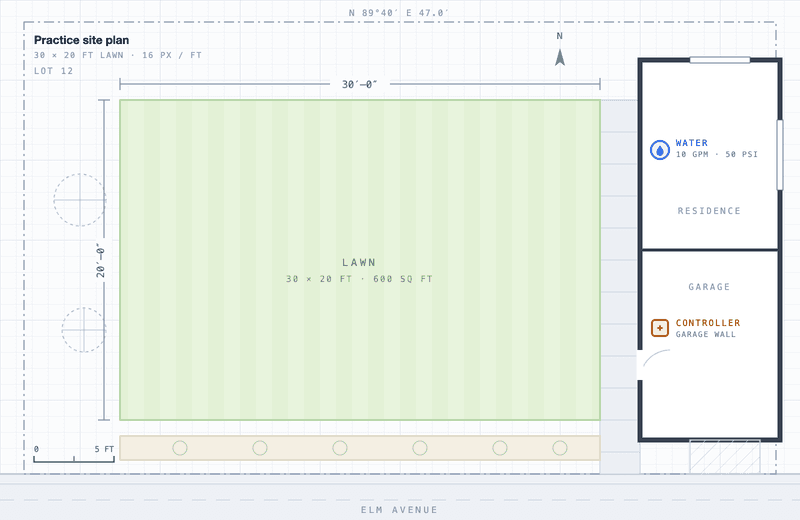Click the ELM AVENUE street label
This screenshot has height=520, width=800.
point(399,510)
